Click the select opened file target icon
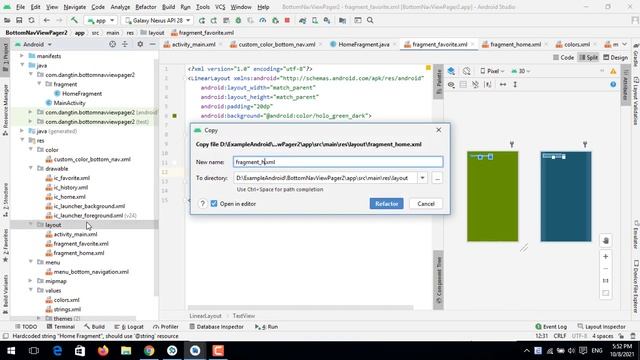 (x=112, y=44)
